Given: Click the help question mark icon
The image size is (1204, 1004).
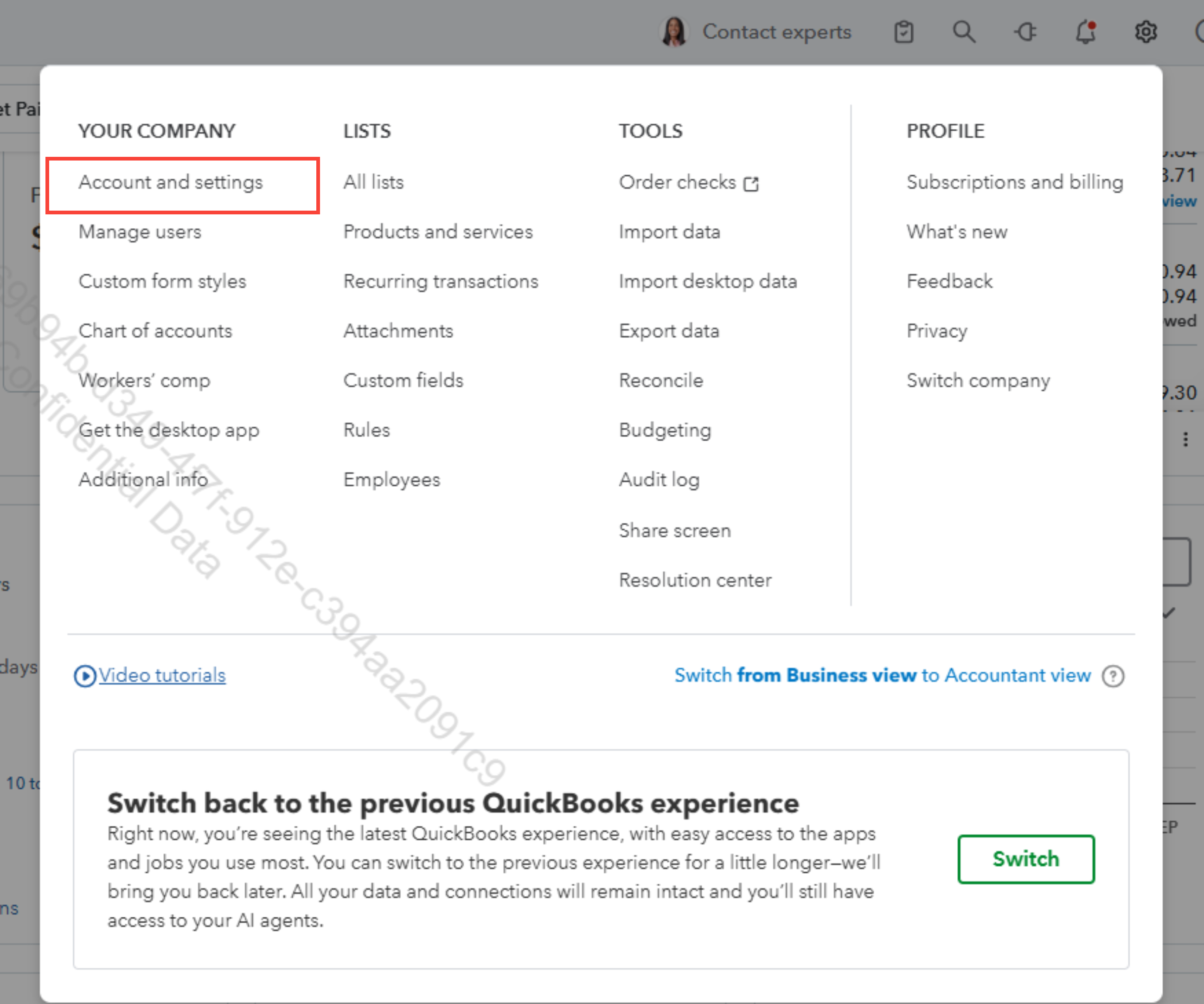Looking at the screenshot, I should tap(1113, 676).
